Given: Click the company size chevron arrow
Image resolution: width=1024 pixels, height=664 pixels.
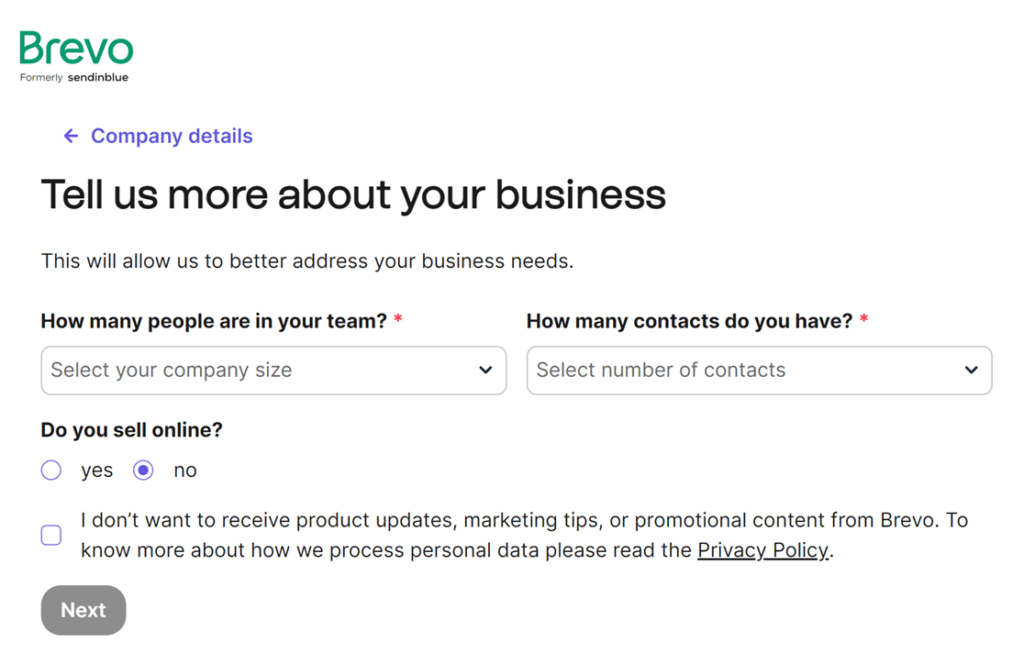Looking at the screenshot, I should pos(485,370).
